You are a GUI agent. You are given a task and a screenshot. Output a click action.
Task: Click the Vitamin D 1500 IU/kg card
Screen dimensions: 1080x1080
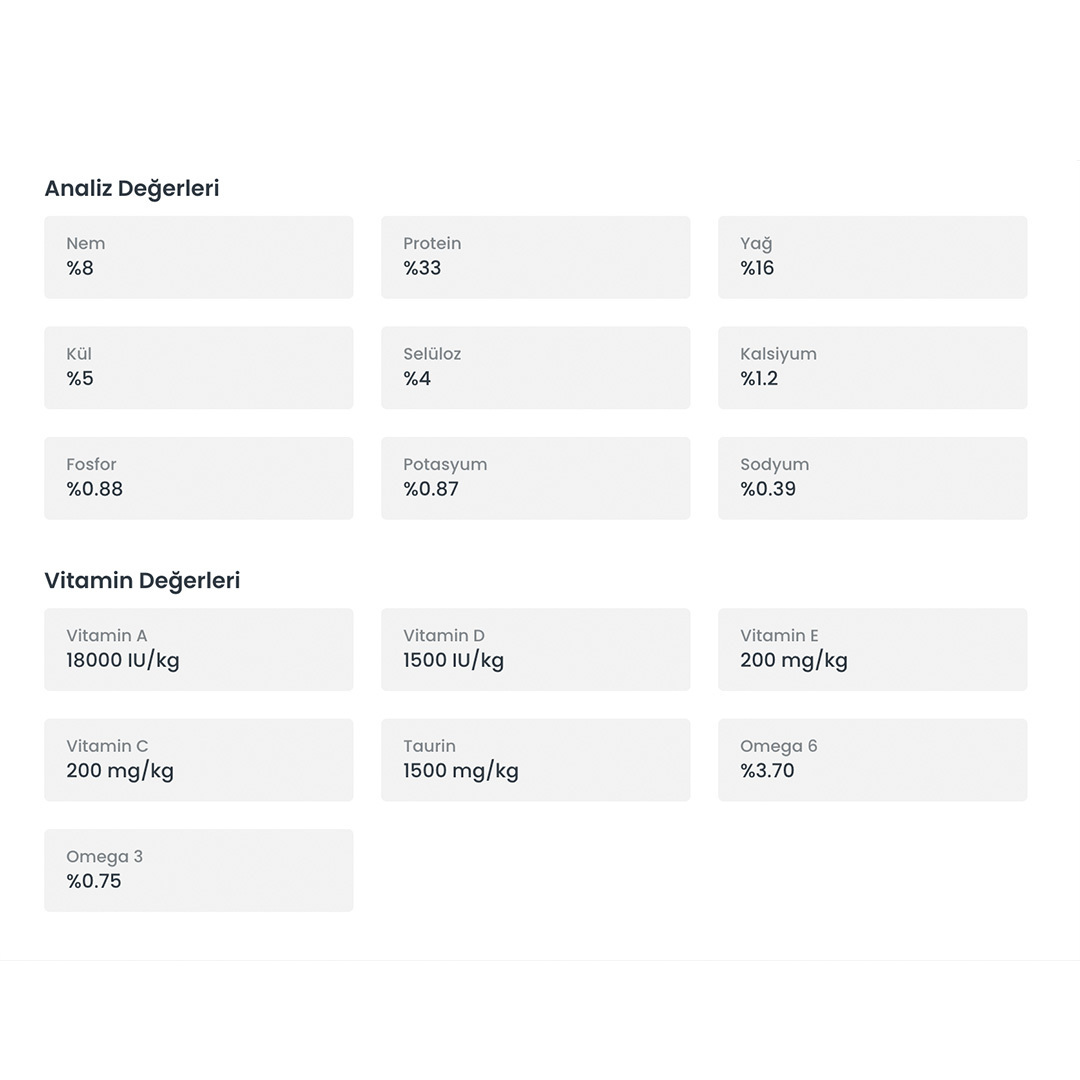click(535, 649)
